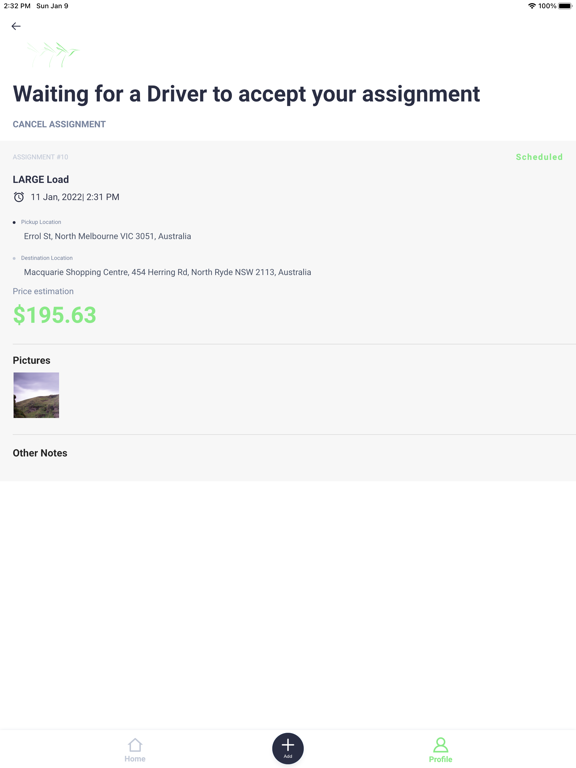Tap the Home house icon
The image size is (576, 768).
click(x=135, y=745)
